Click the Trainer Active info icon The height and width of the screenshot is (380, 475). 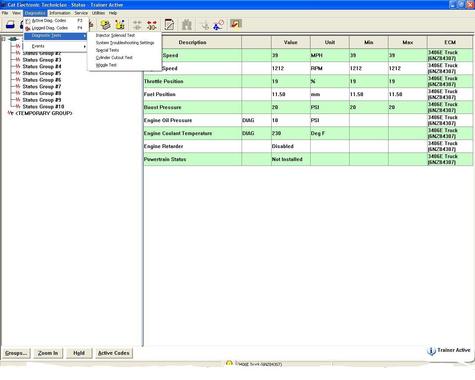(431, 351)
